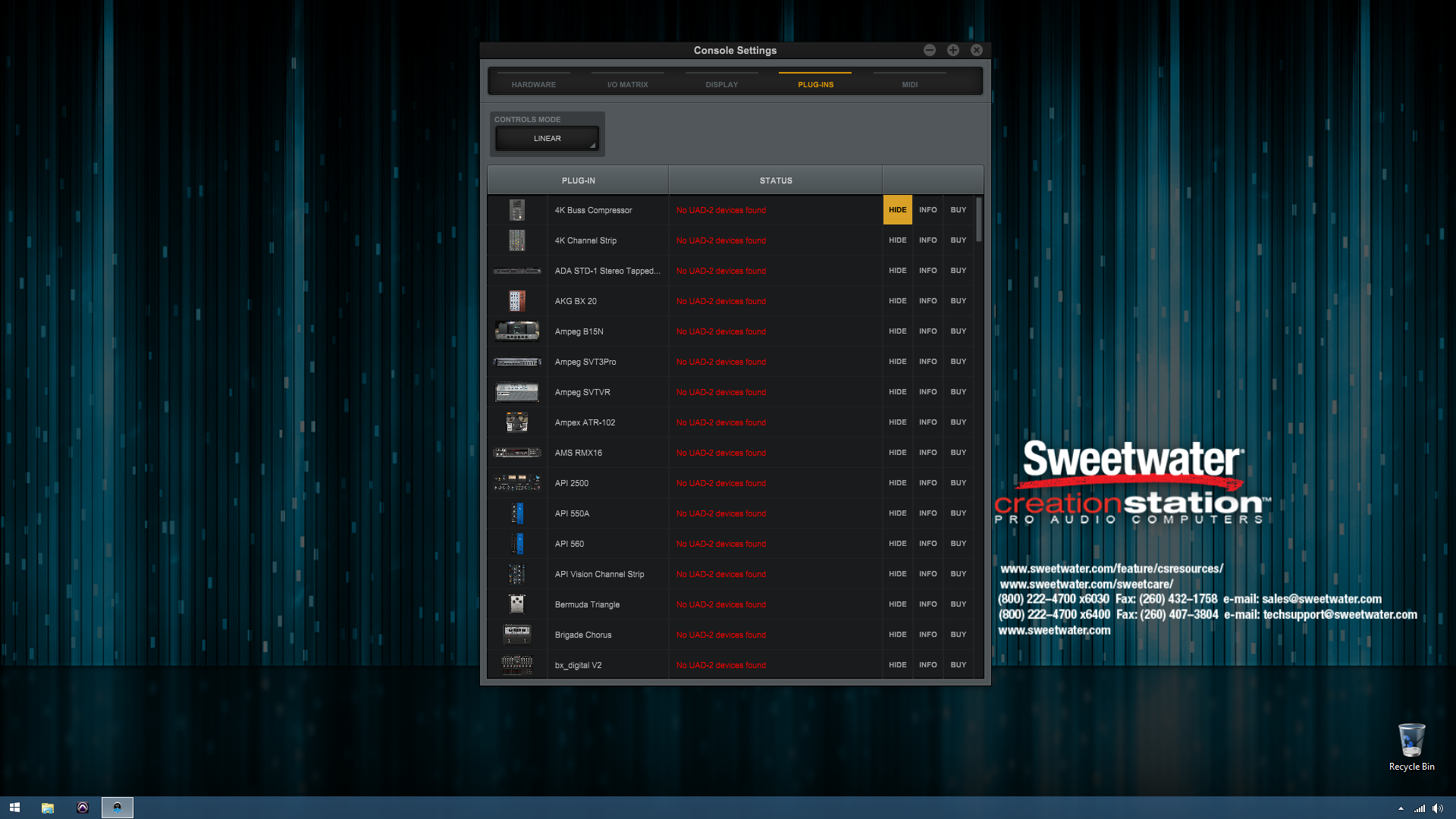Hide the 4K Buss Compressor plugin
Viewport: 1456px width, 819px height.
click(897, 209)
